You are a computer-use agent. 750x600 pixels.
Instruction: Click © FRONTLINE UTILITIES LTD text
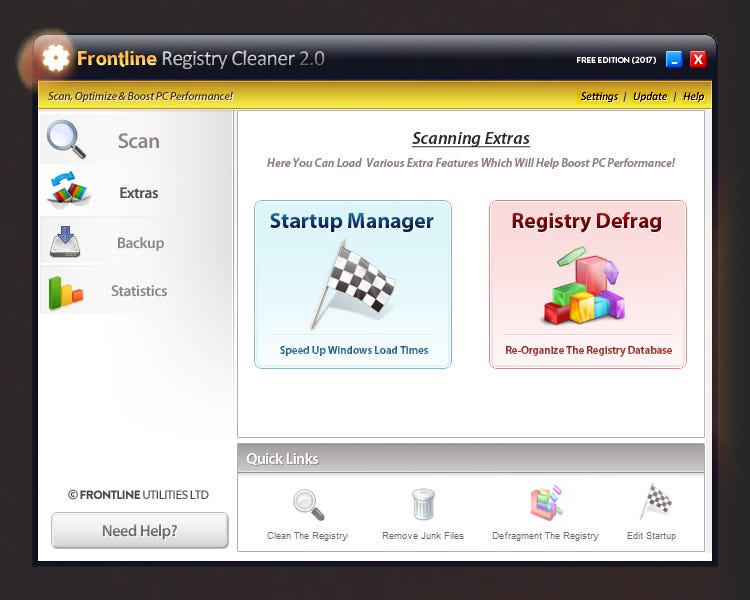(138, 495)
